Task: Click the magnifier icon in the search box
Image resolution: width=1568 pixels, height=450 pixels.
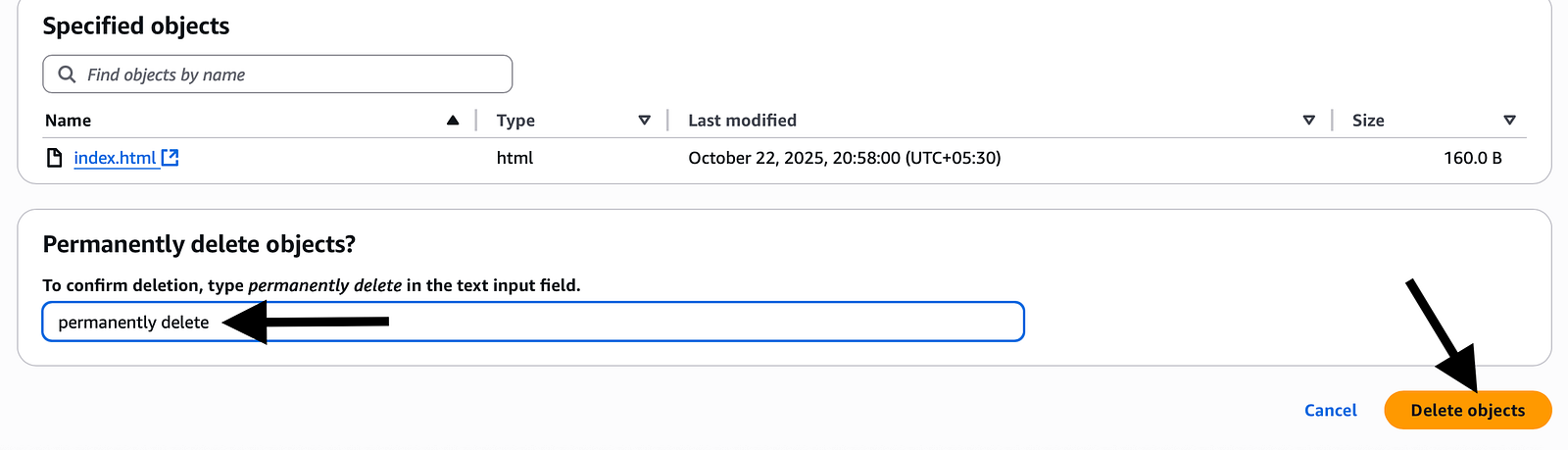Action: (x=67, y=75)
